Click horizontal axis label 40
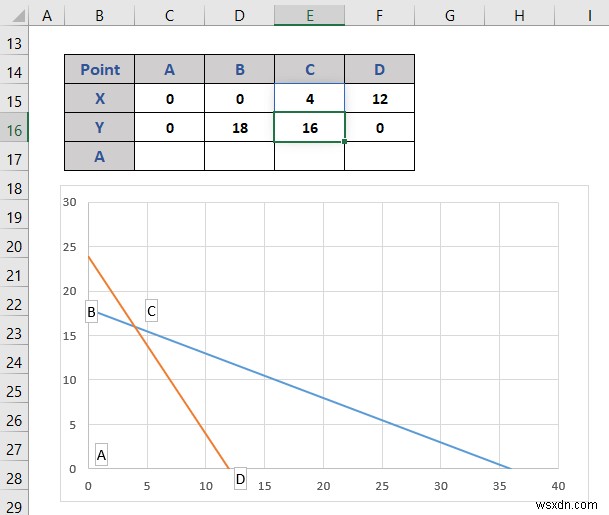Viewport: 609px width, 515px height. pyautogui.click(x=558, y=486)
